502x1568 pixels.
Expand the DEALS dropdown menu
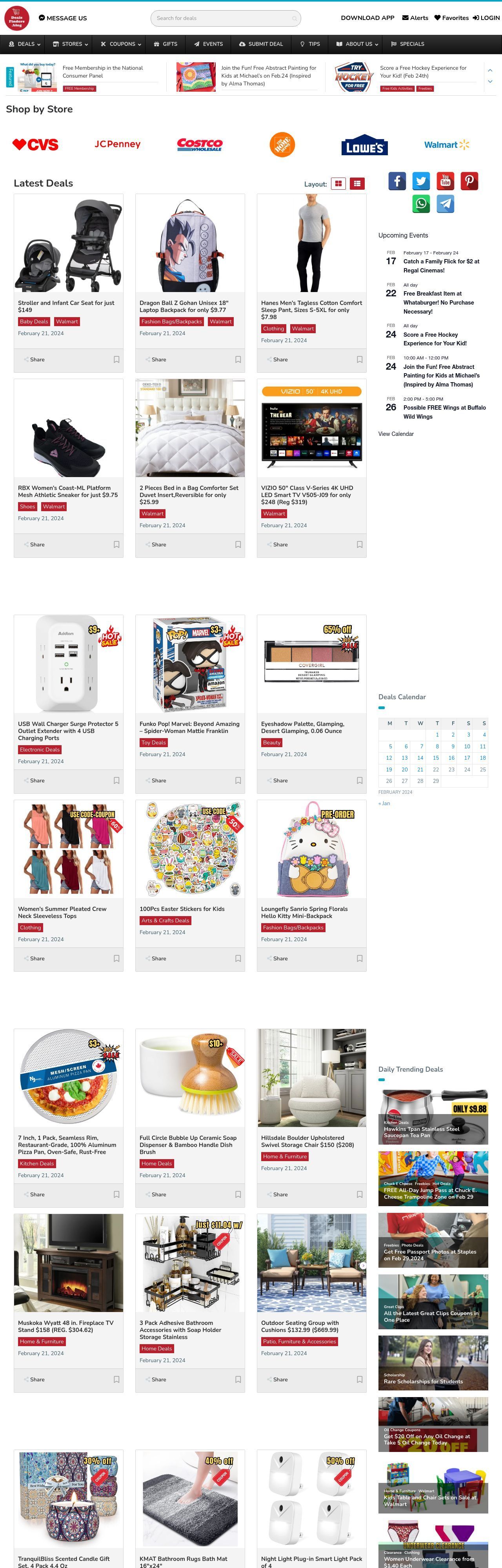coord(24,44)
